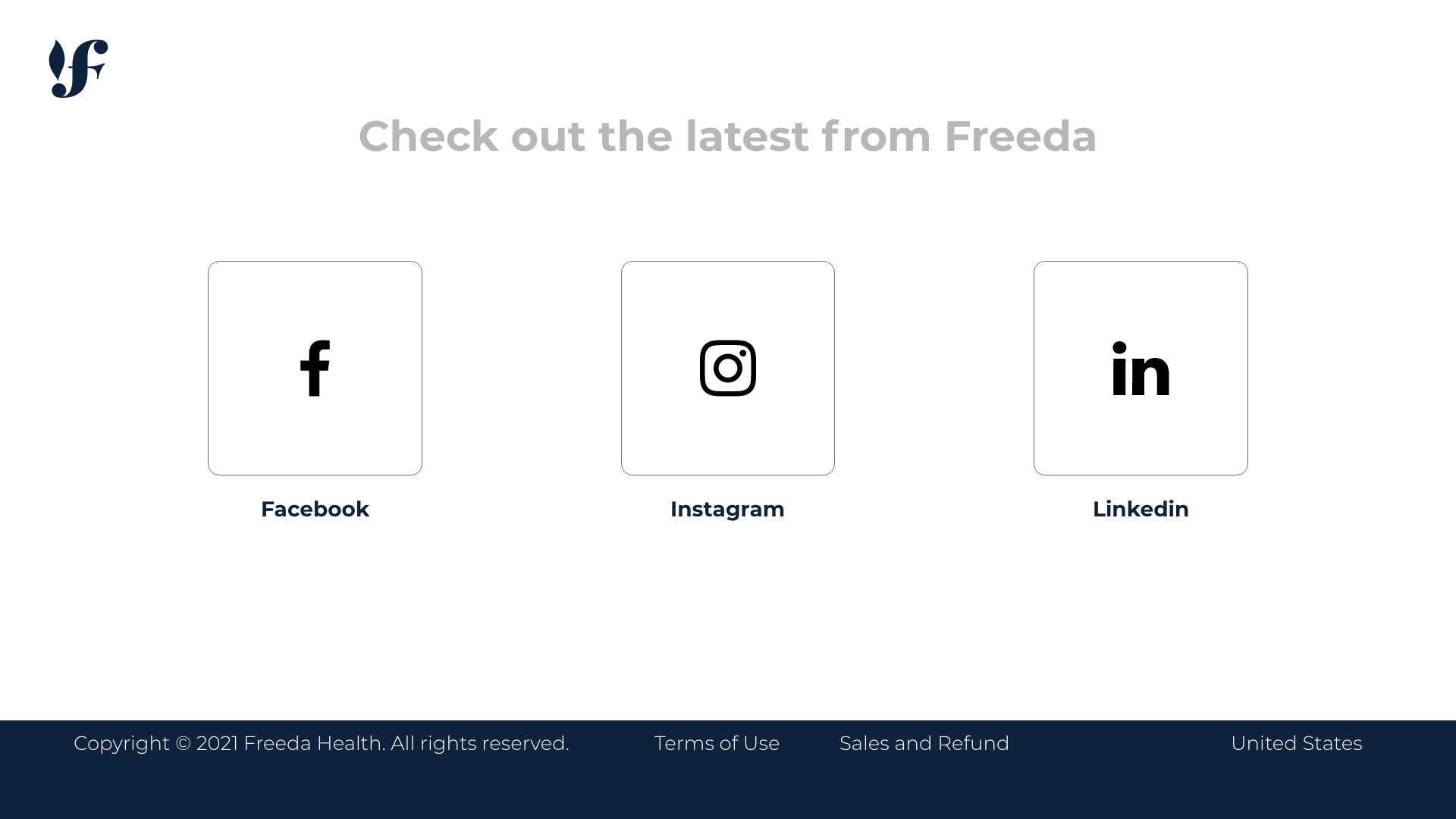Click the word Freeda in the heading

tap(1020, 136)
